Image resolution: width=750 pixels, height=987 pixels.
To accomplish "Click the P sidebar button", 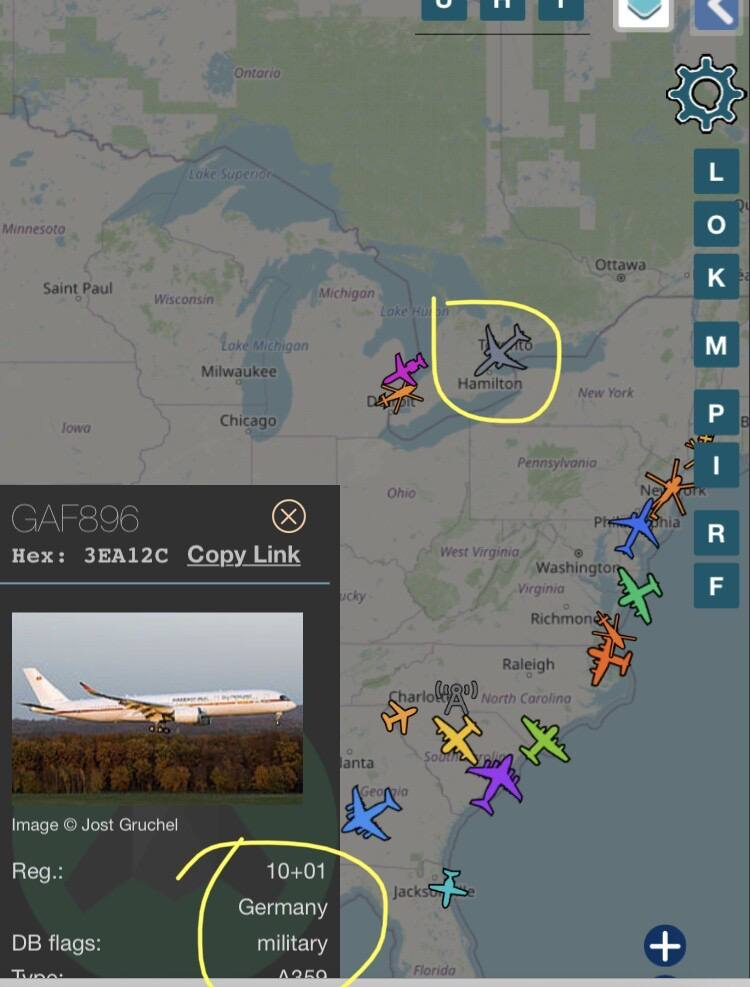I will (716, 412).
